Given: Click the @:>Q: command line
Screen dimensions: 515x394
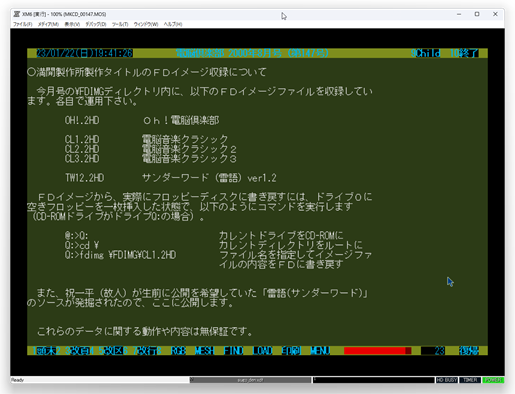Looking at the screenshot, I should 77,236.
